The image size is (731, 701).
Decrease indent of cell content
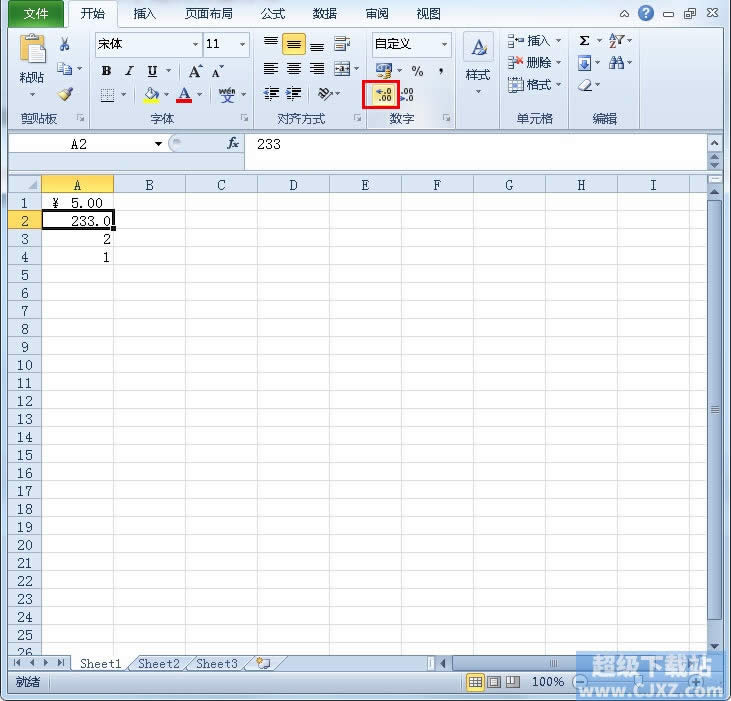[271, 94]
